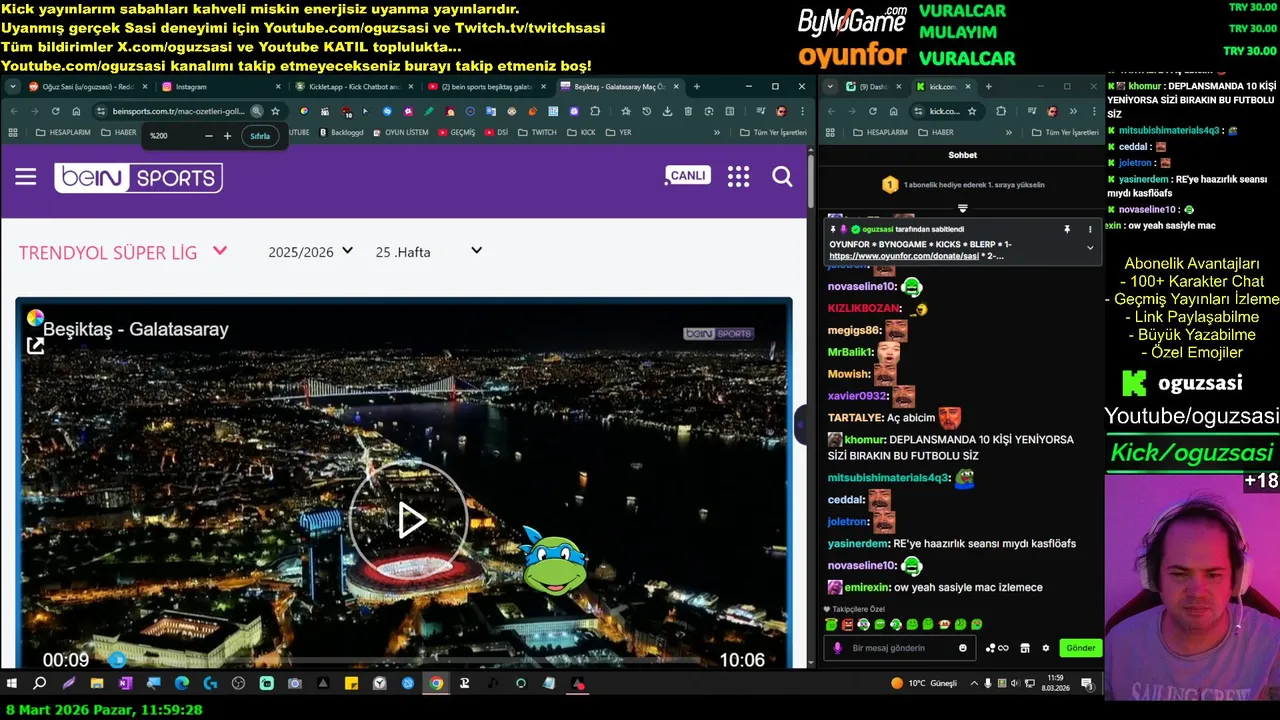
Task: Switch to the Kicklet.app Kick Chatbot tab
Action: (354, 87)
